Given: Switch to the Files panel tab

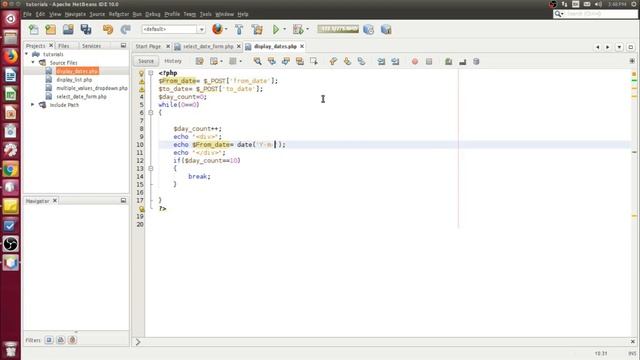Looking at the screenshot, I should tap(64, 46).
